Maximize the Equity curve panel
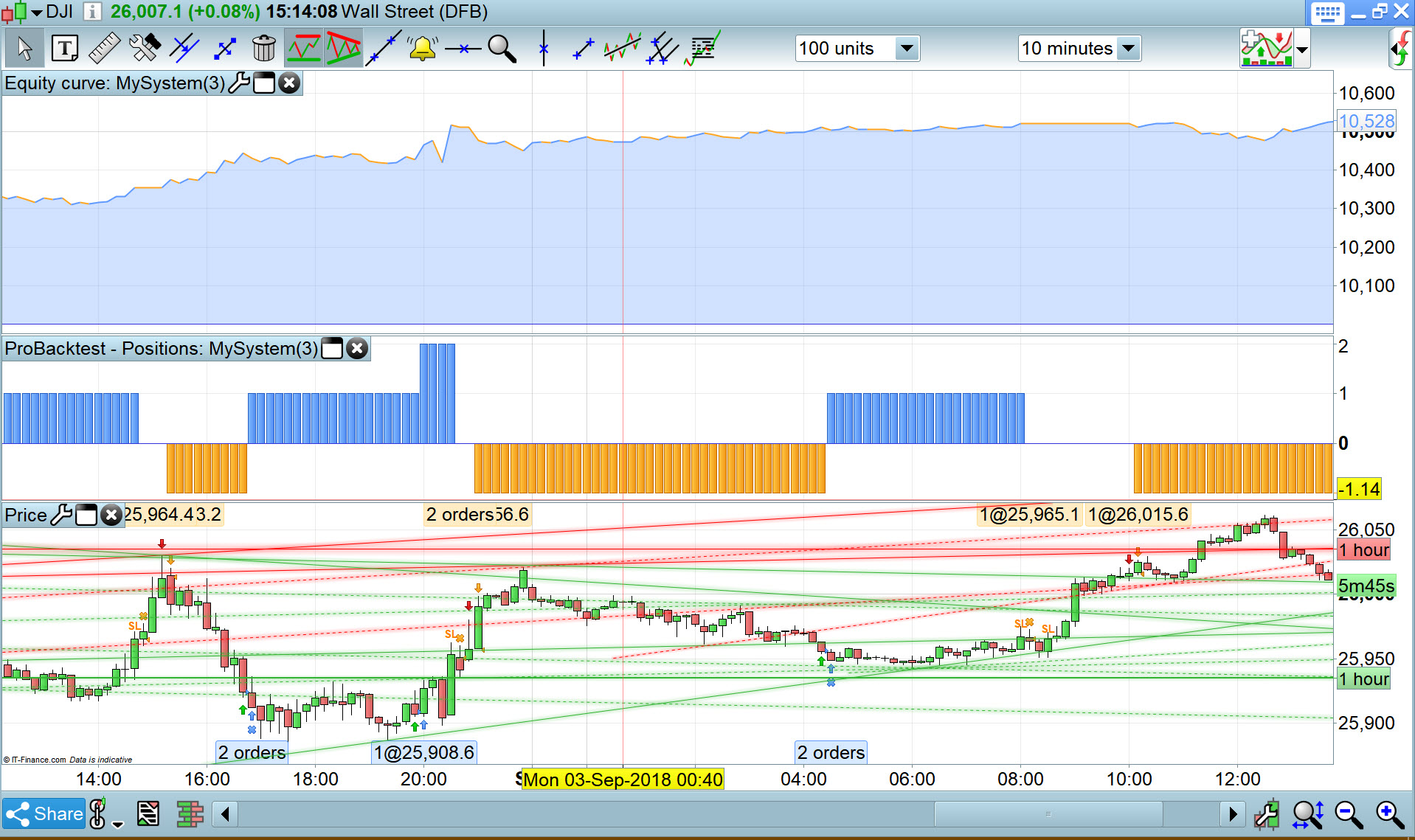This screenshot has width=1415, height=840. coord(264,83)
